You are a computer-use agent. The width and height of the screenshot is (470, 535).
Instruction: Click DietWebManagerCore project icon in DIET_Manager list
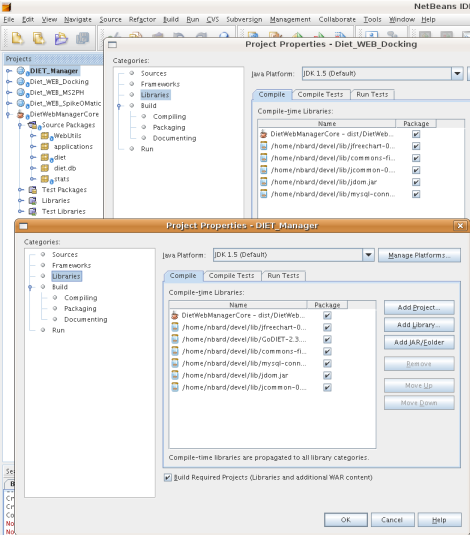click(175, 315)
